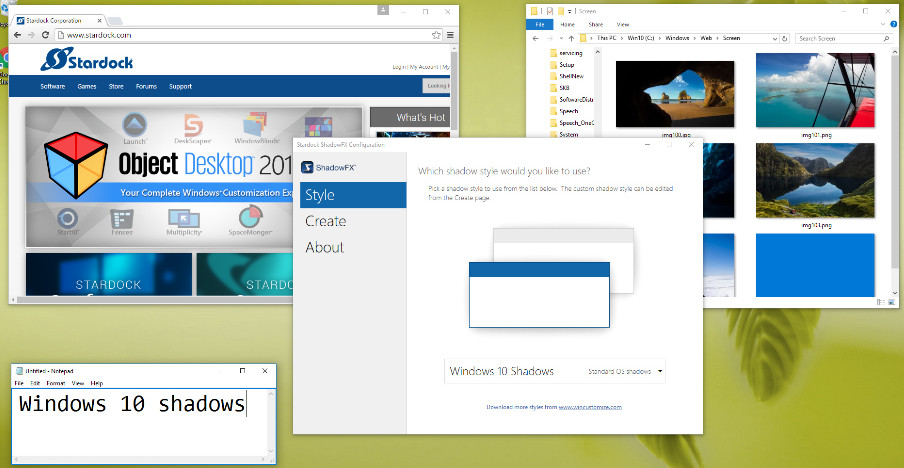Image resolution: width=904 pixels, height=468 pixels.
Task: Open the File tab in File Explorer
Action: click(540, 25)
